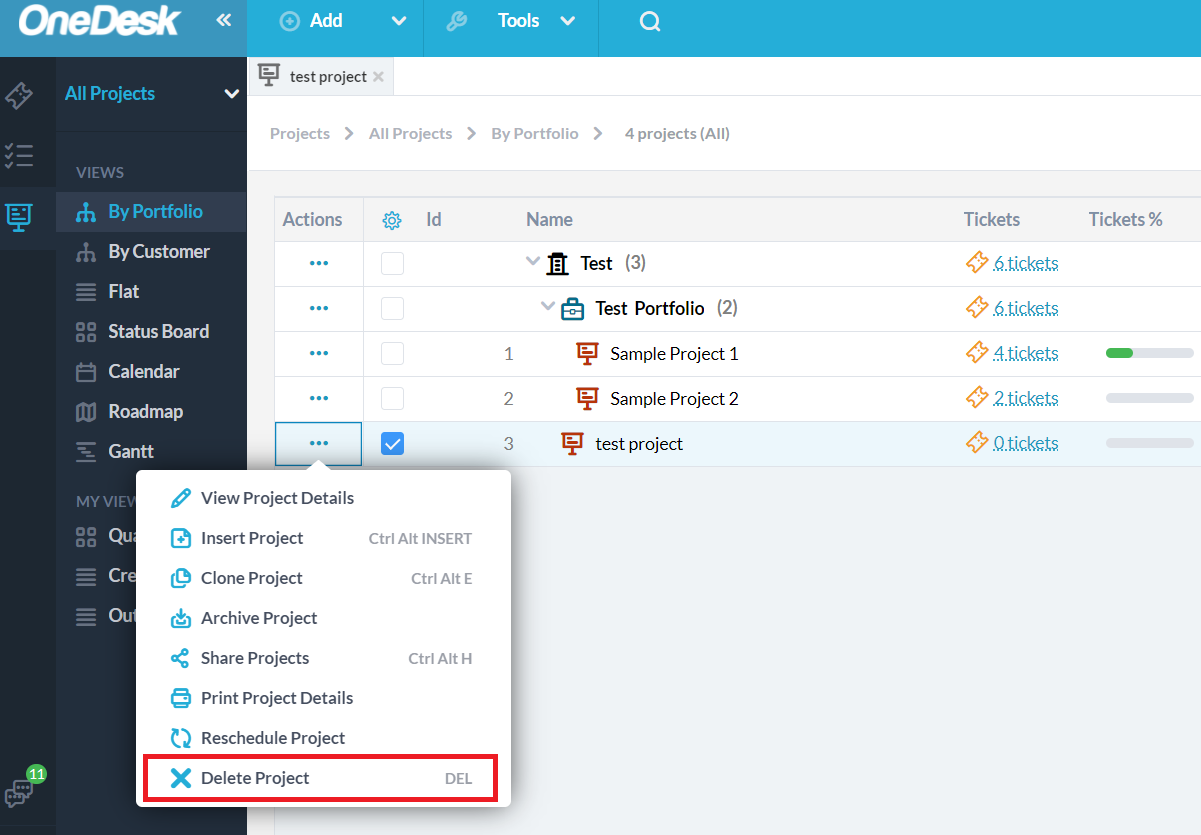Go to Projects breadcrumb

click(x=300, y=134)
